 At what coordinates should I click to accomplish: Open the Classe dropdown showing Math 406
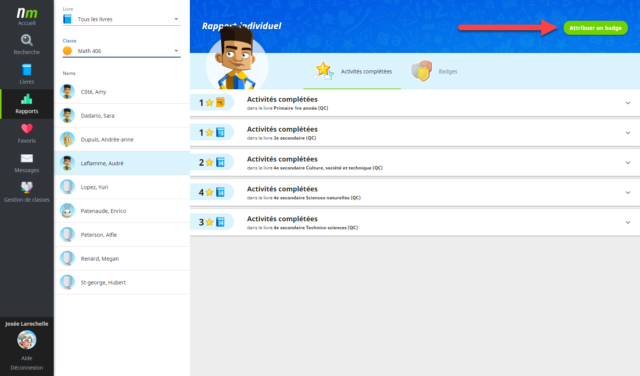pyautogui.click(x=121, y=51)
